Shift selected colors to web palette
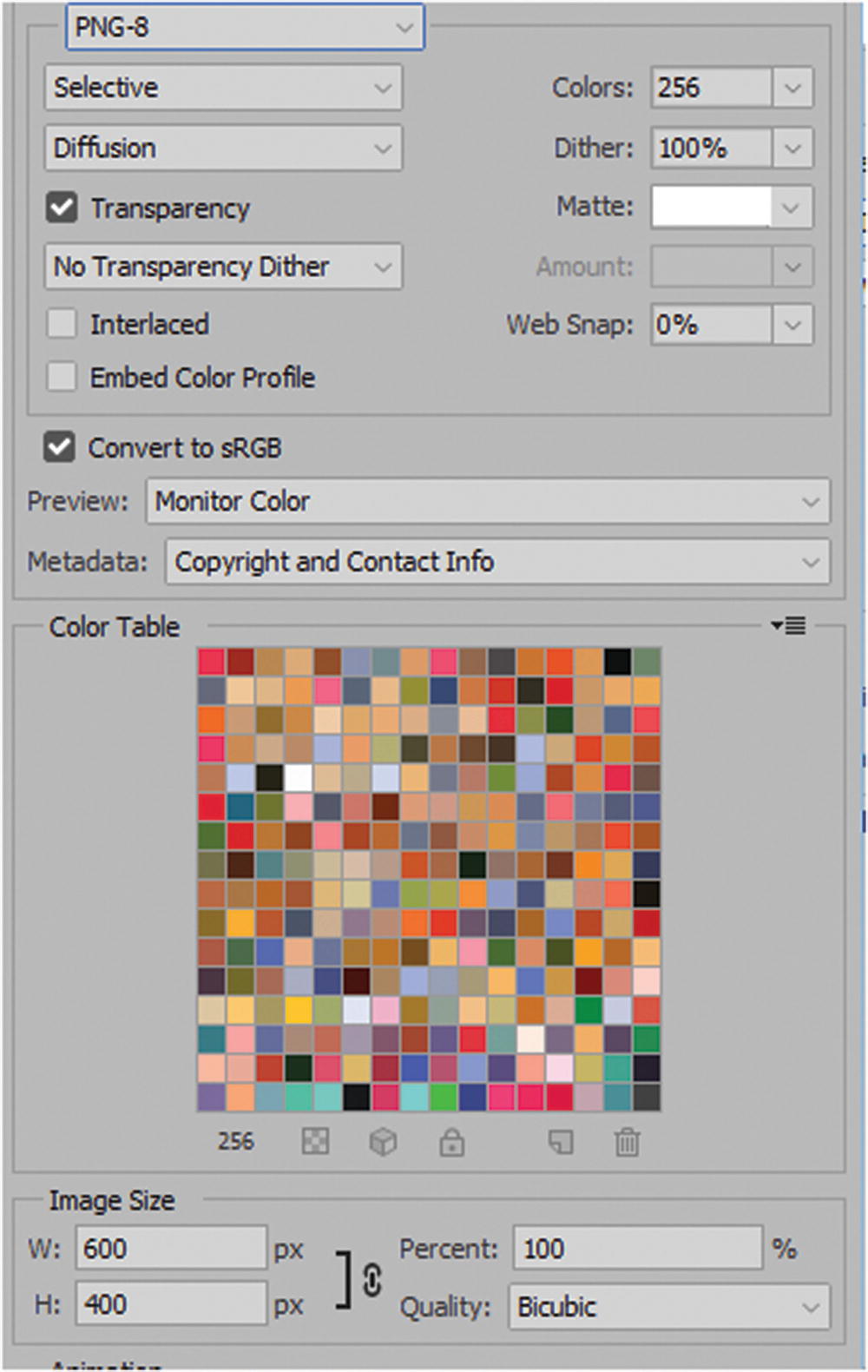 (384, 1143)
